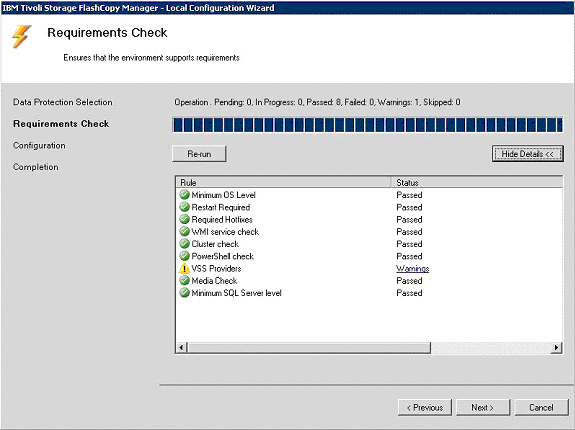Select the Completion step
Screen dimensions: 575x430
point(36,167)
